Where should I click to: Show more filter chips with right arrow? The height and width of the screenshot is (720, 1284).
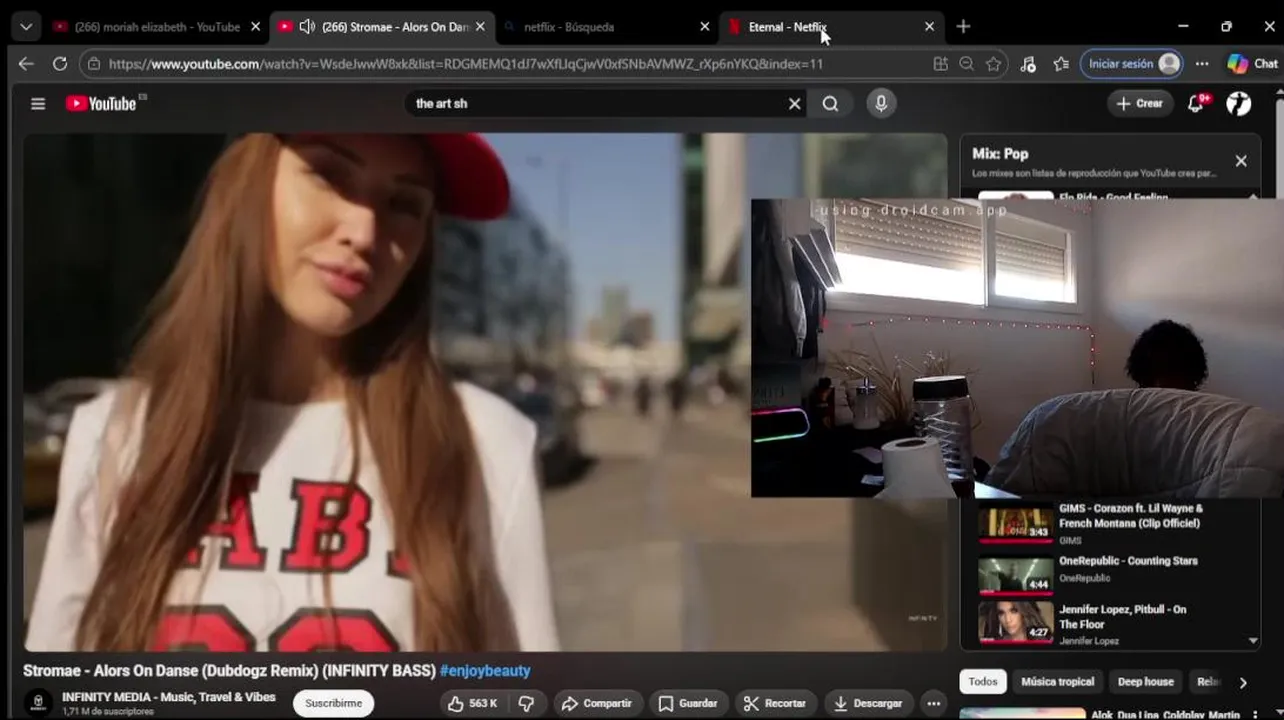pyautogui.click(x=1243, y=682)
